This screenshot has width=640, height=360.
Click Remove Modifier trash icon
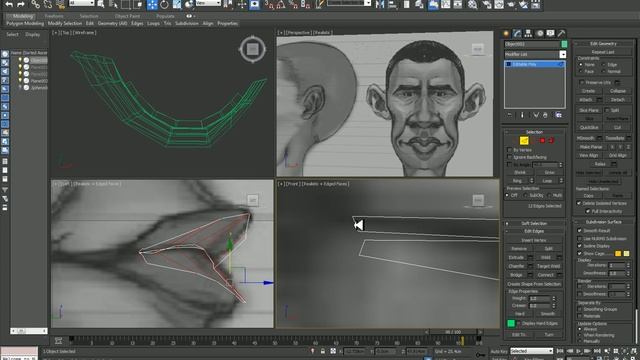pyautogui.click(x=545, y=116)
